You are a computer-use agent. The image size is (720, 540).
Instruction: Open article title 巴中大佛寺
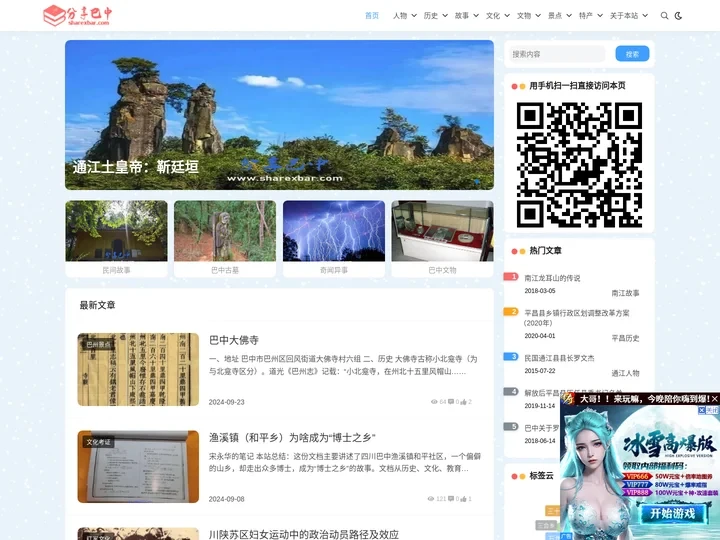[234, 340]
